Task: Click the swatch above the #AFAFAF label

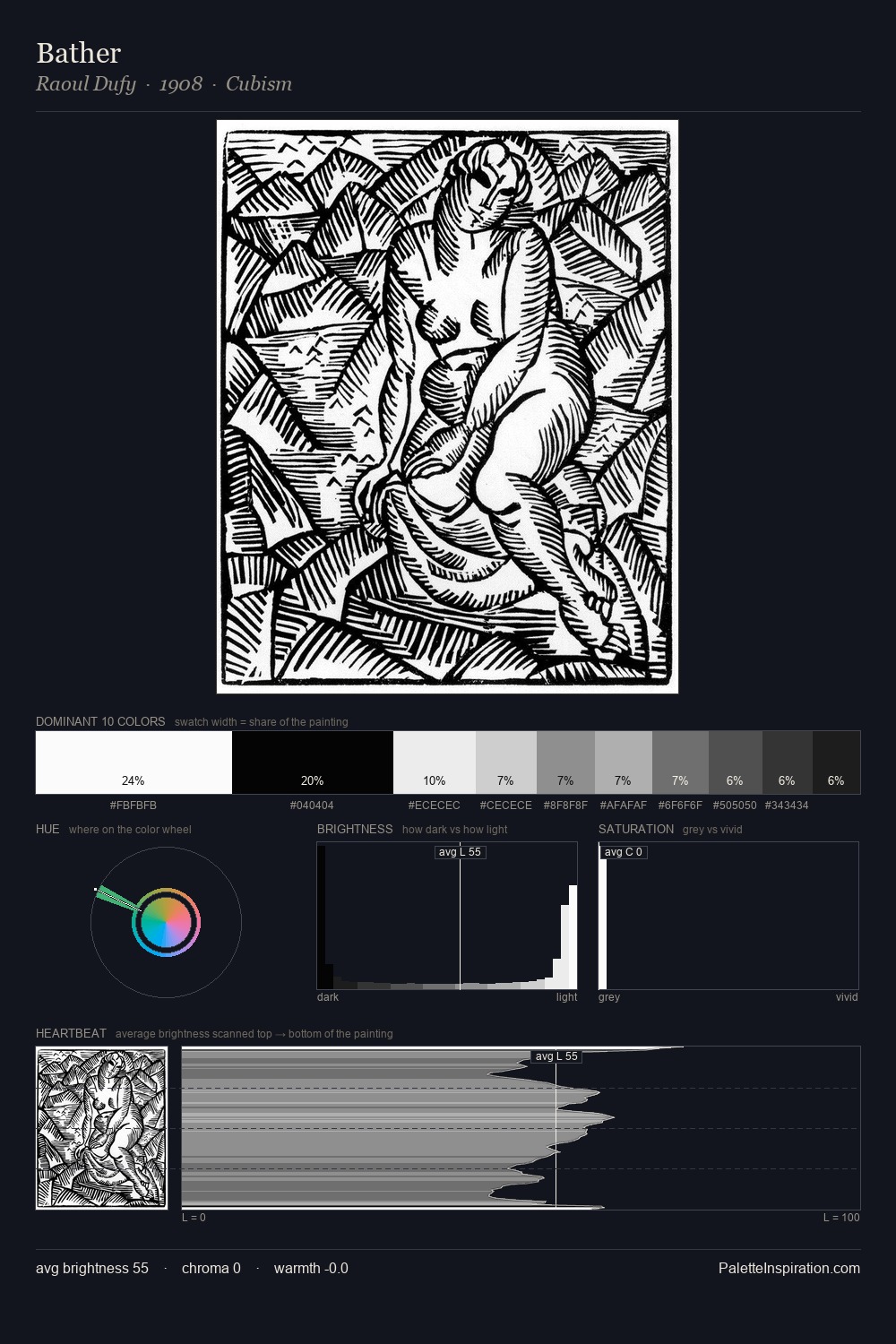Action: pos(624,762)
